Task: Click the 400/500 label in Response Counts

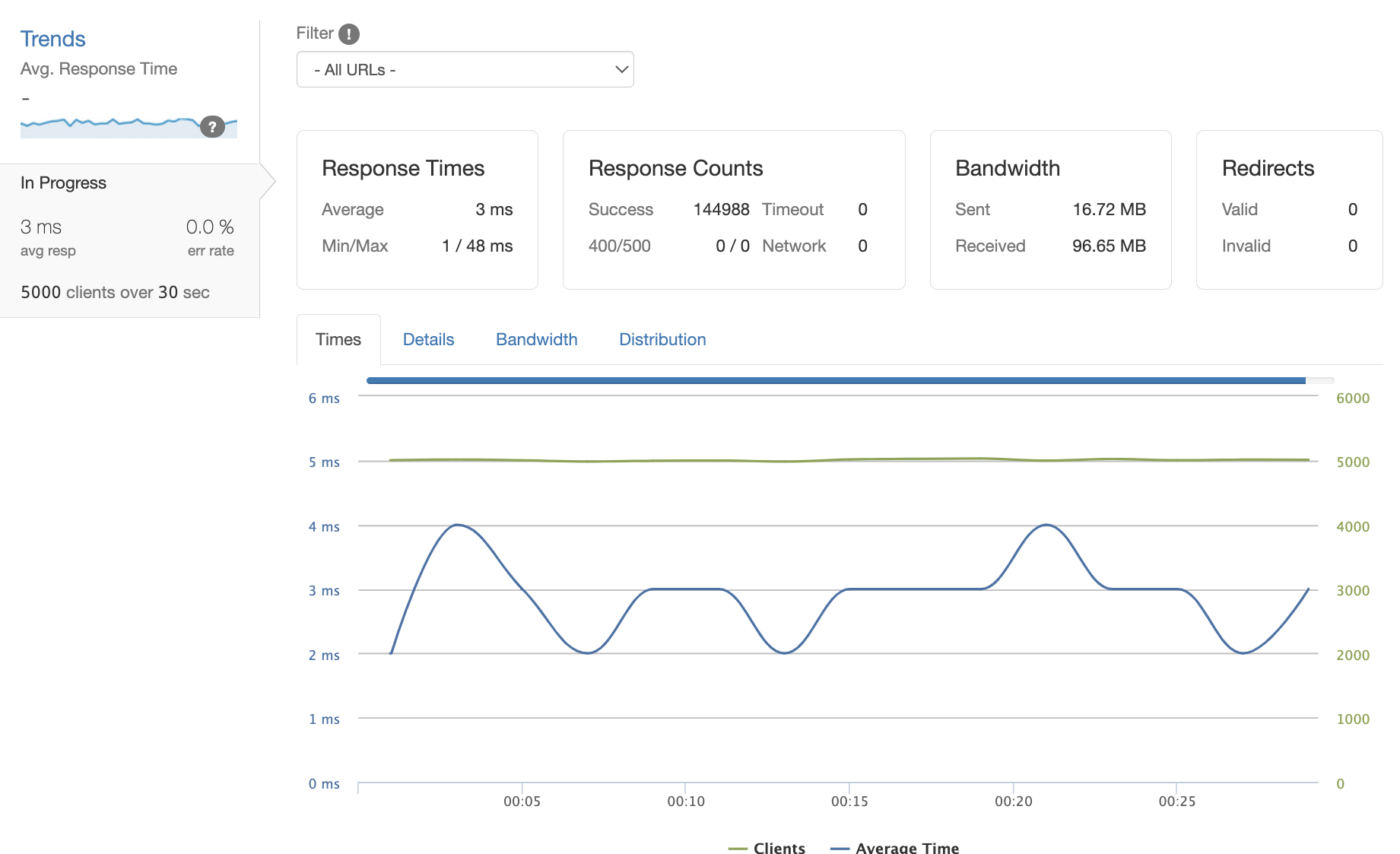Action: click(x=619, y=246)
